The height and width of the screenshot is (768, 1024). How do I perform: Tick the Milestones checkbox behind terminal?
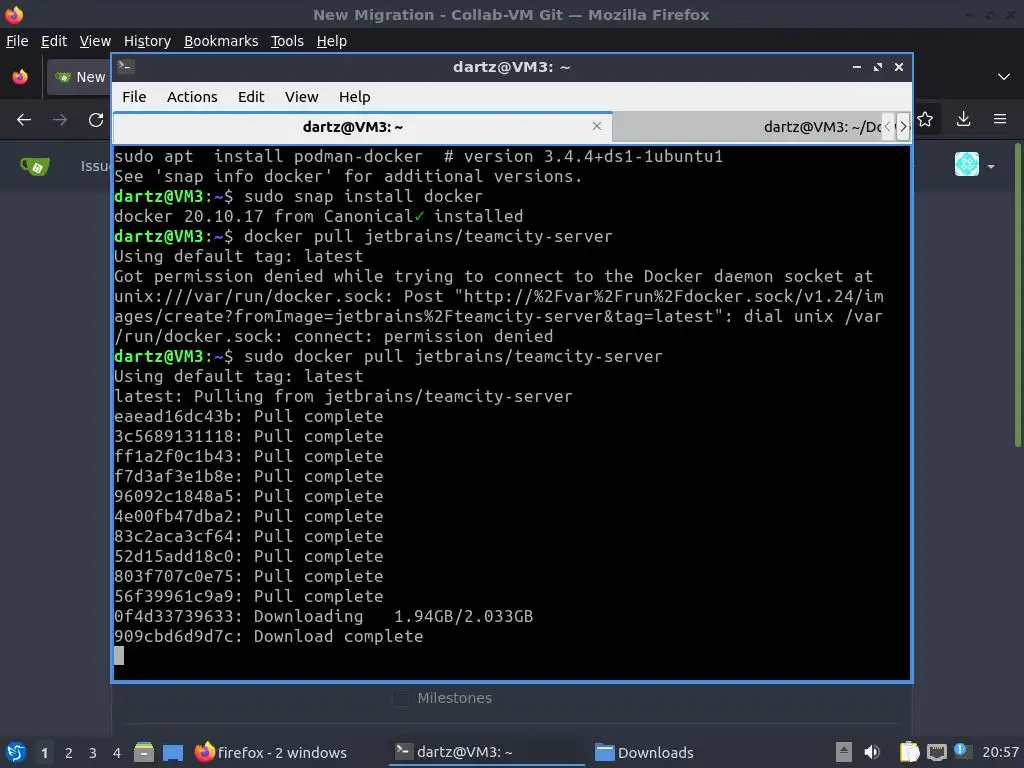click(x=401, y=698)
